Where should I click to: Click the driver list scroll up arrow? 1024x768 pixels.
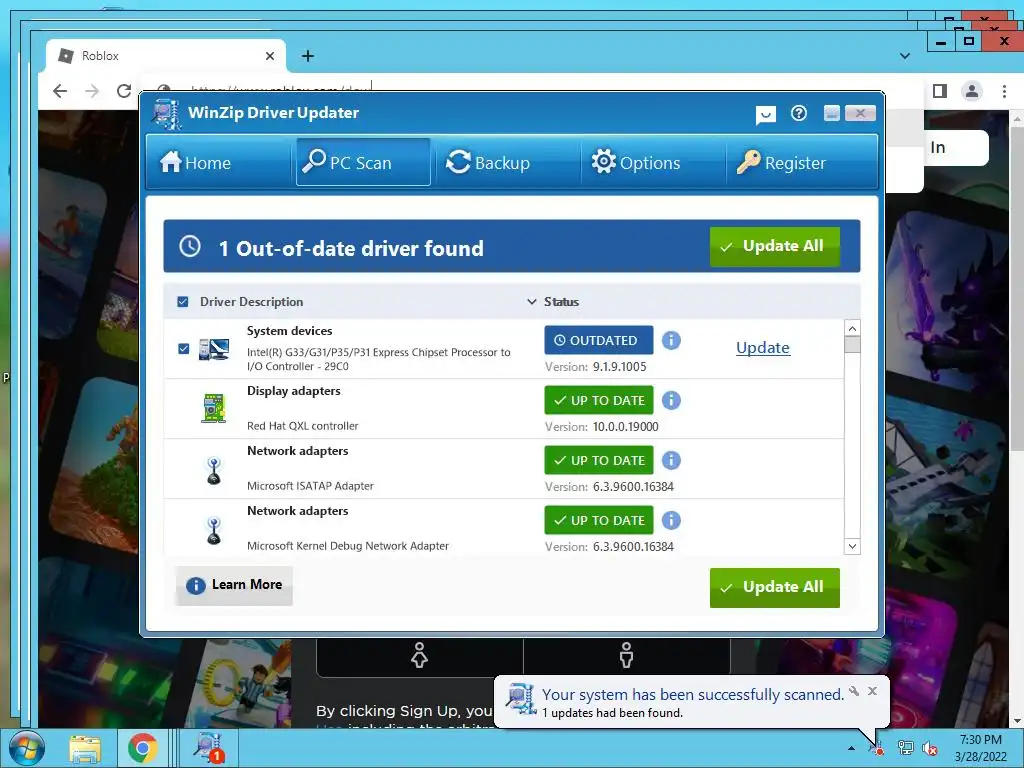(852, 328)
